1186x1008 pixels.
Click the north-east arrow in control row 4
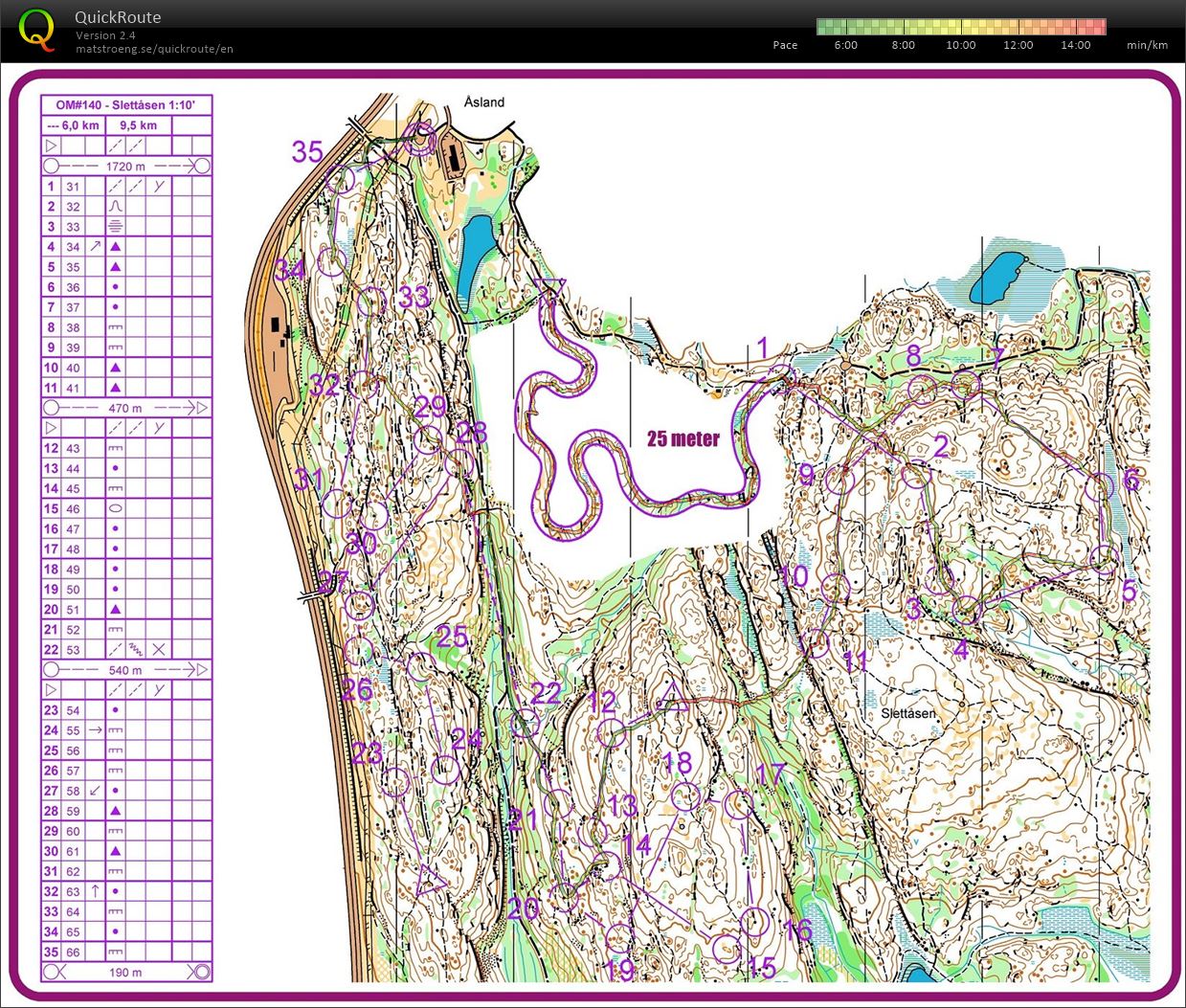tap(95, 247)
